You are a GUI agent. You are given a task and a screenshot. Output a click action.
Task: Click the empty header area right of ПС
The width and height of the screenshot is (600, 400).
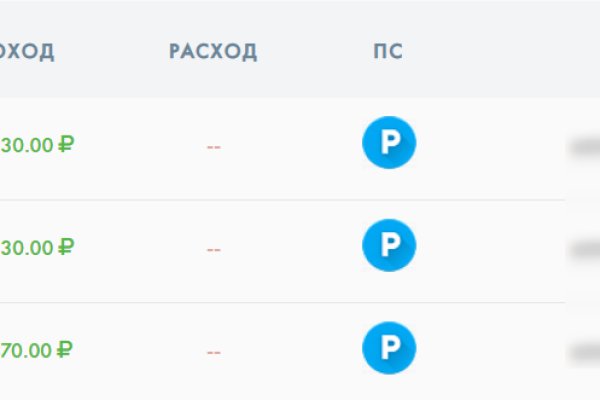(500, 52)
